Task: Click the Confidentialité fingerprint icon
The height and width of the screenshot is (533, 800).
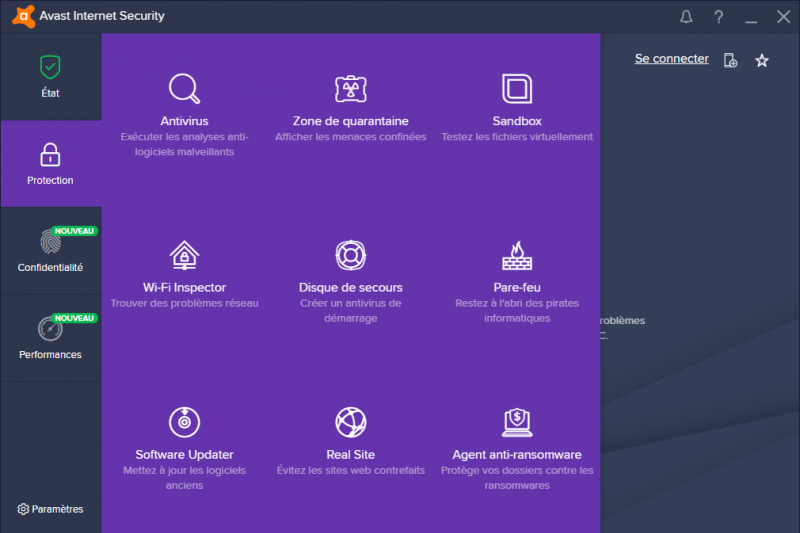Action: (50, 242)
